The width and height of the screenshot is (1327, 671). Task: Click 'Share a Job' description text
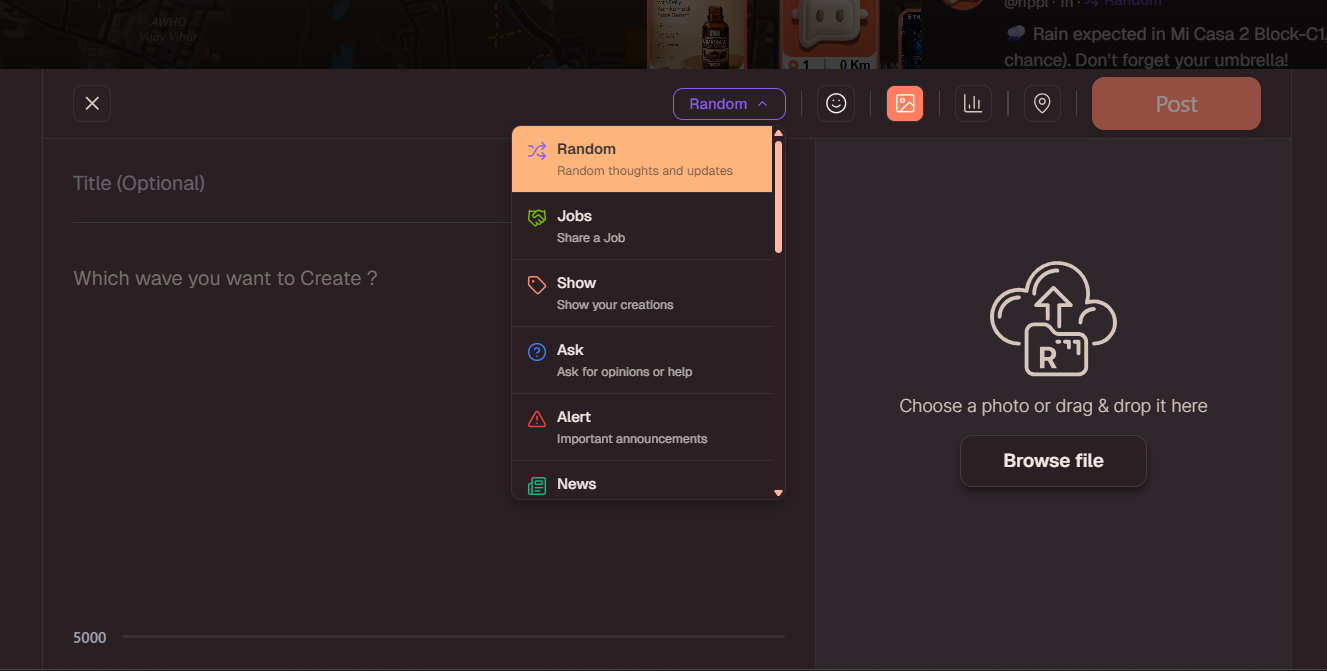[x=591, y=238]
